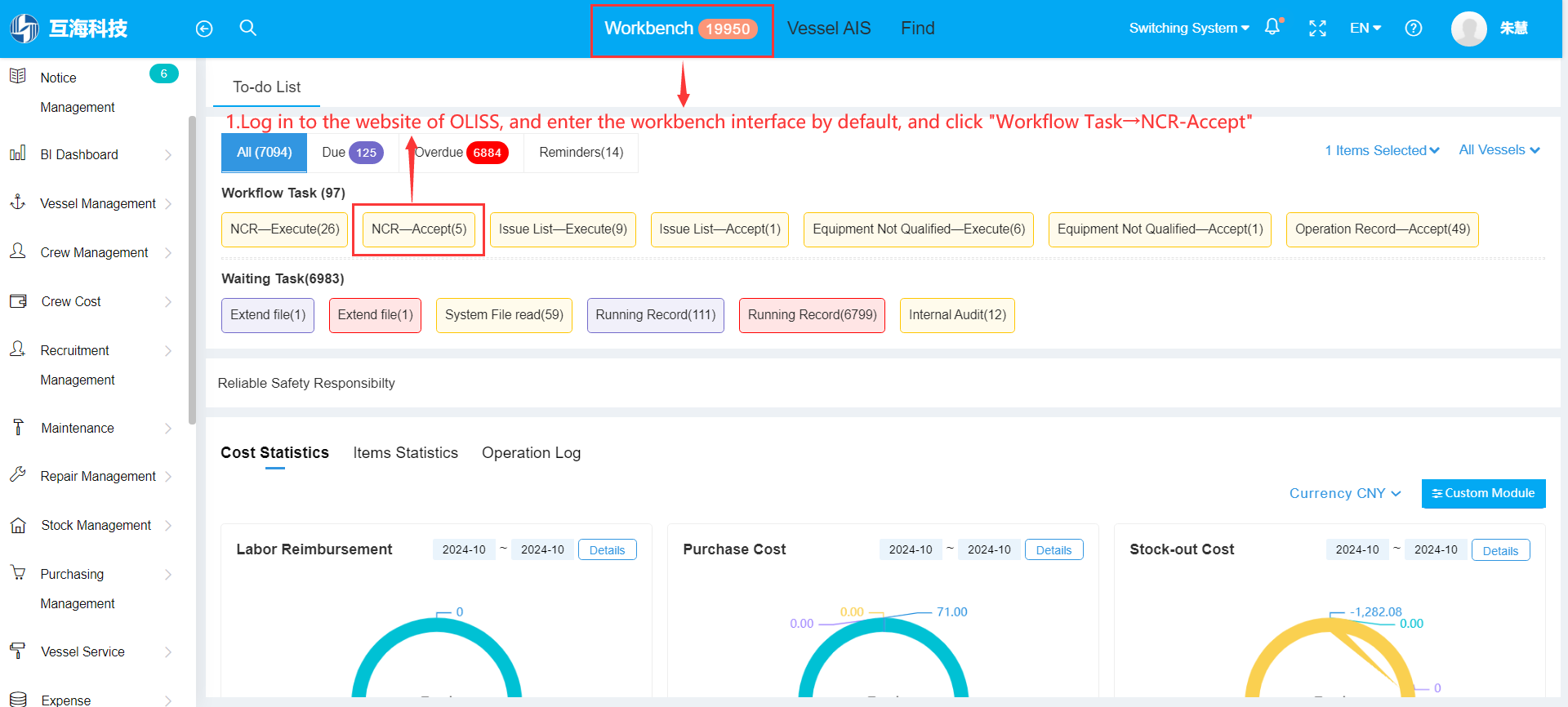Image resolution: width=1568 pixels, height=707 pixels.
Task: Open Running Record(6799) overdue task
Action: coord(812,315)
